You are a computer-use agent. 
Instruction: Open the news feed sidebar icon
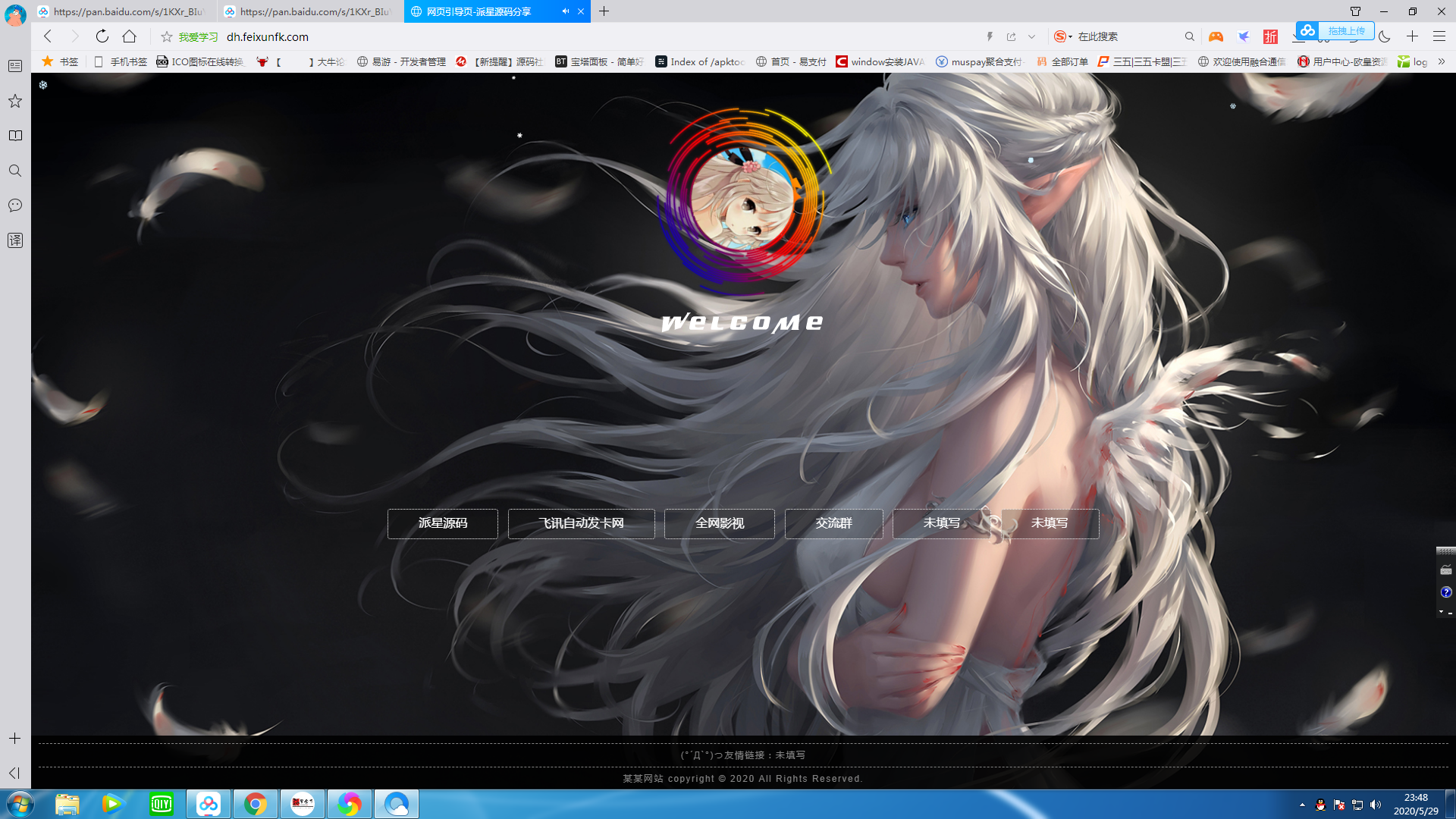click(x=15, y=66)
